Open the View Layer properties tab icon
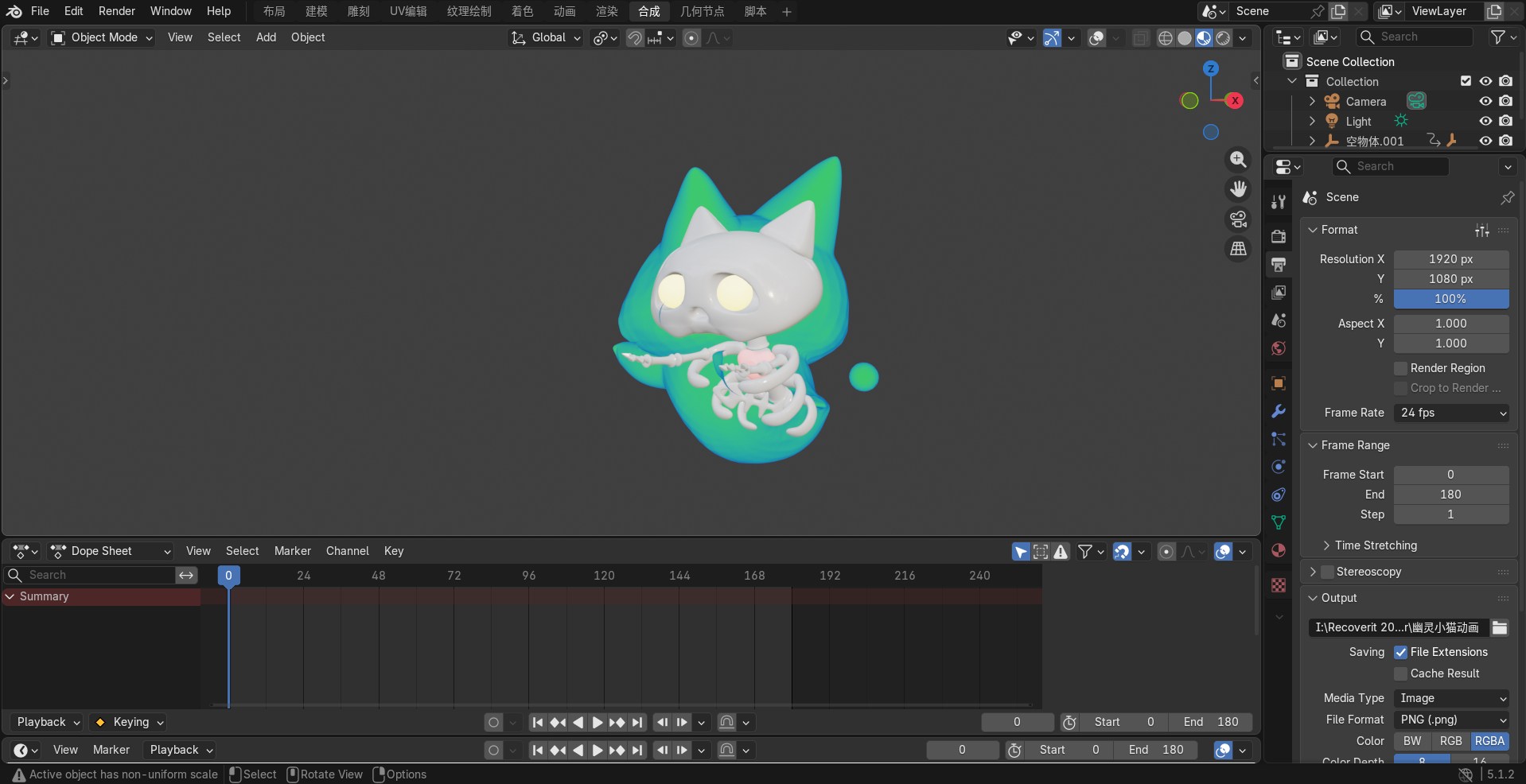Viewport: 1526px width, 784px height. coord(1279,292)
